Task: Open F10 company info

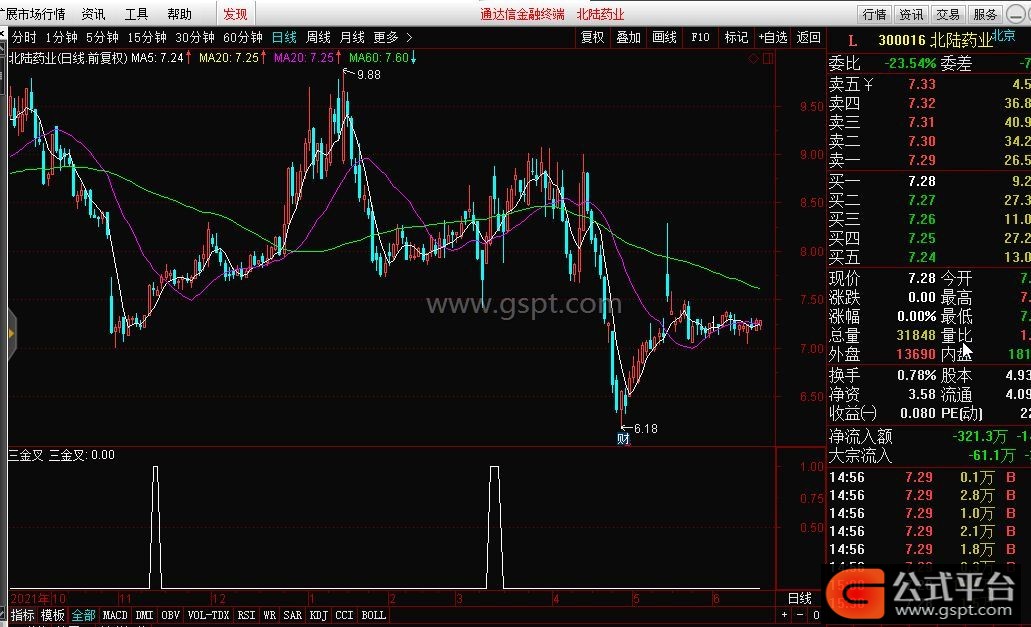Action: tap(700, 37)
